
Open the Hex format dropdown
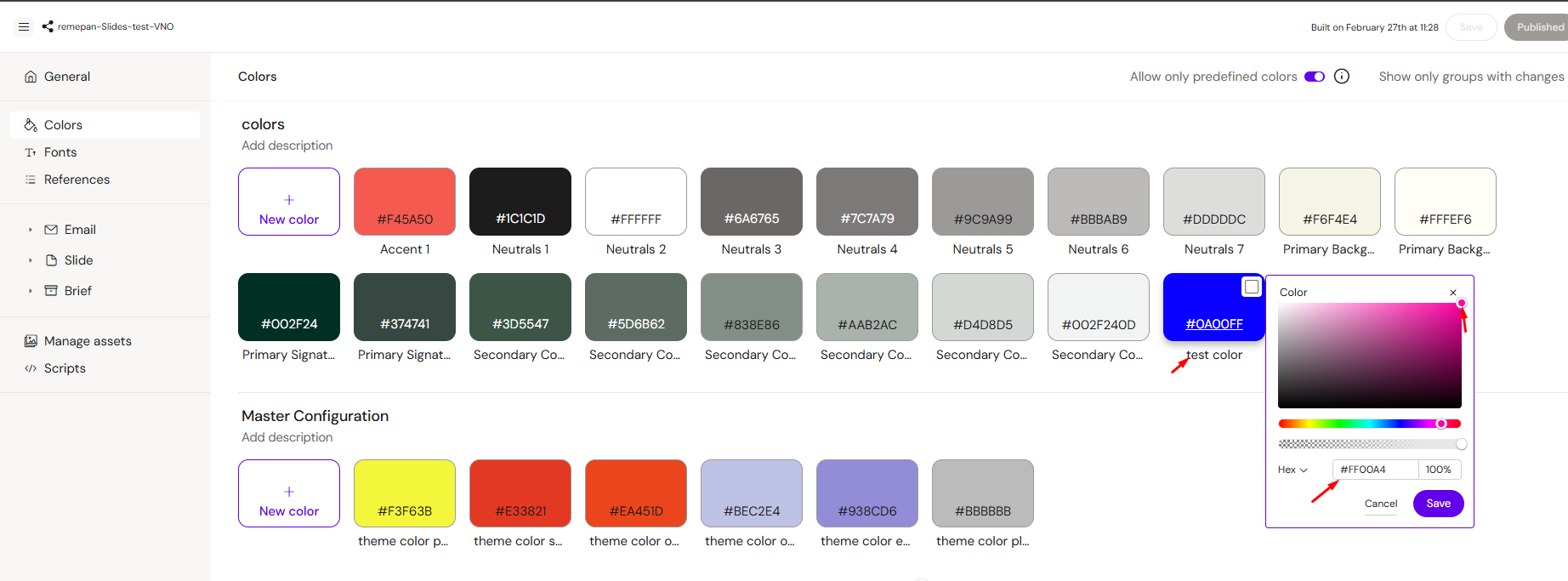tap(1292, 470)
